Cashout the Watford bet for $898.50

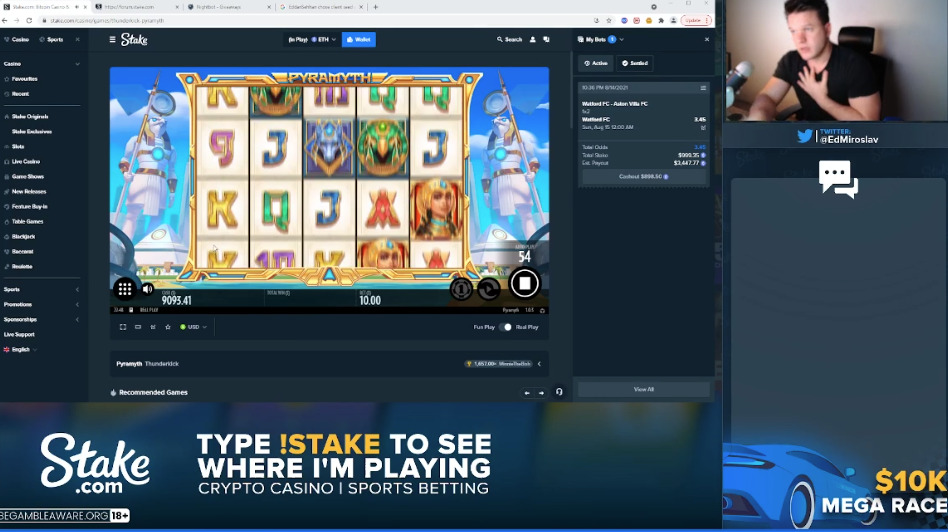(643, 177)
